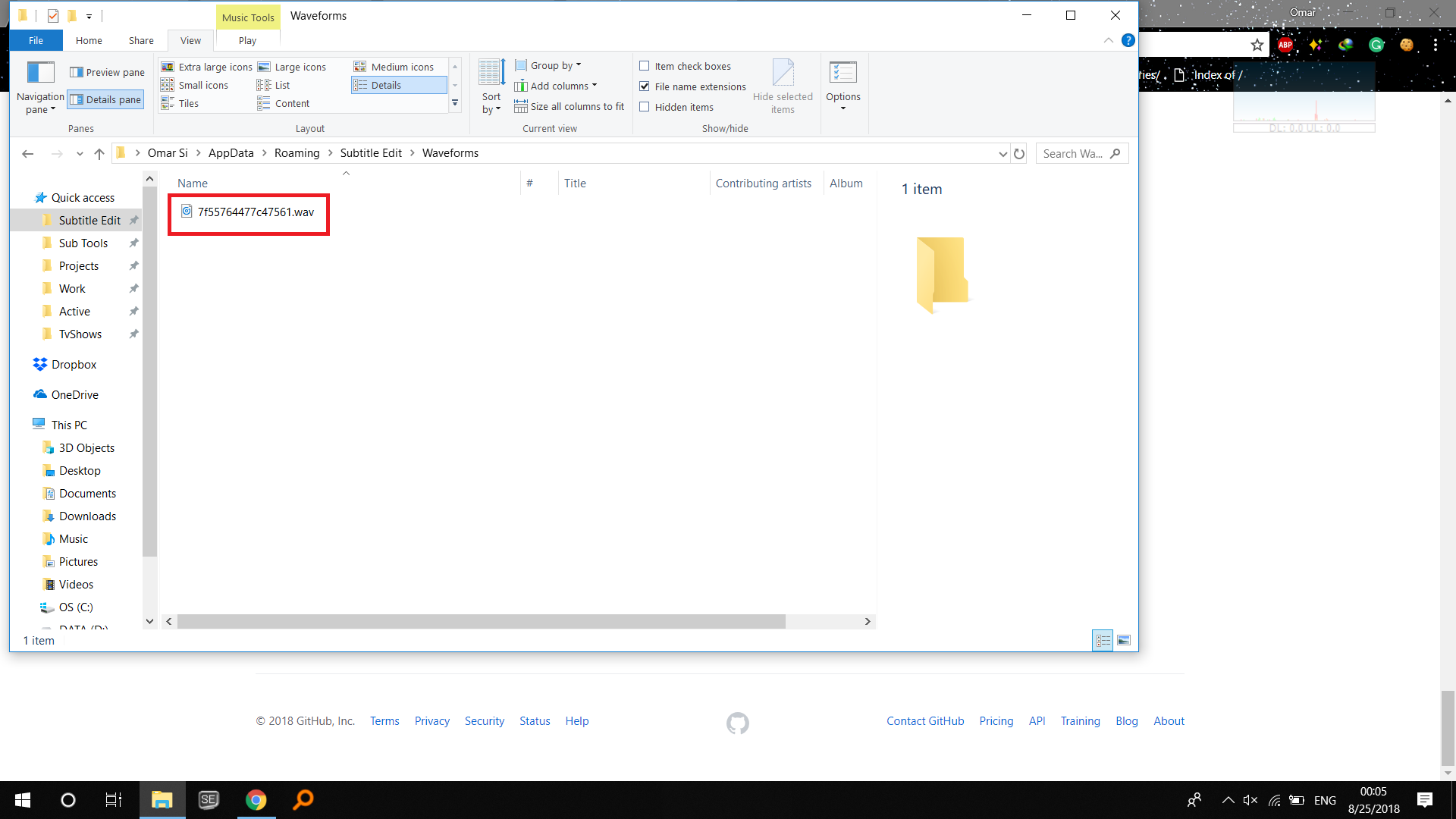
Task: Select the List layout option
Action: pyautogui.click(x=274, y=85)
